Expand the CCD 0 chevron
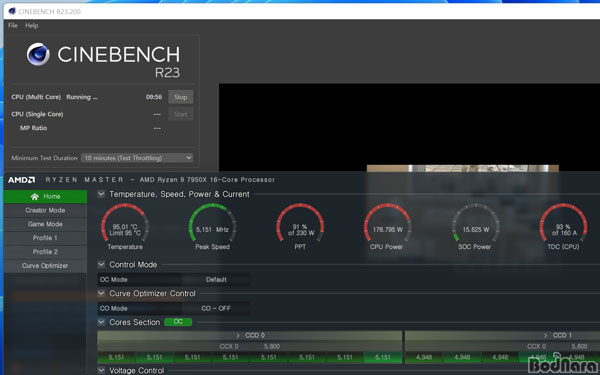600x375 pixels. pyautogui.click(x=238, y=335)
